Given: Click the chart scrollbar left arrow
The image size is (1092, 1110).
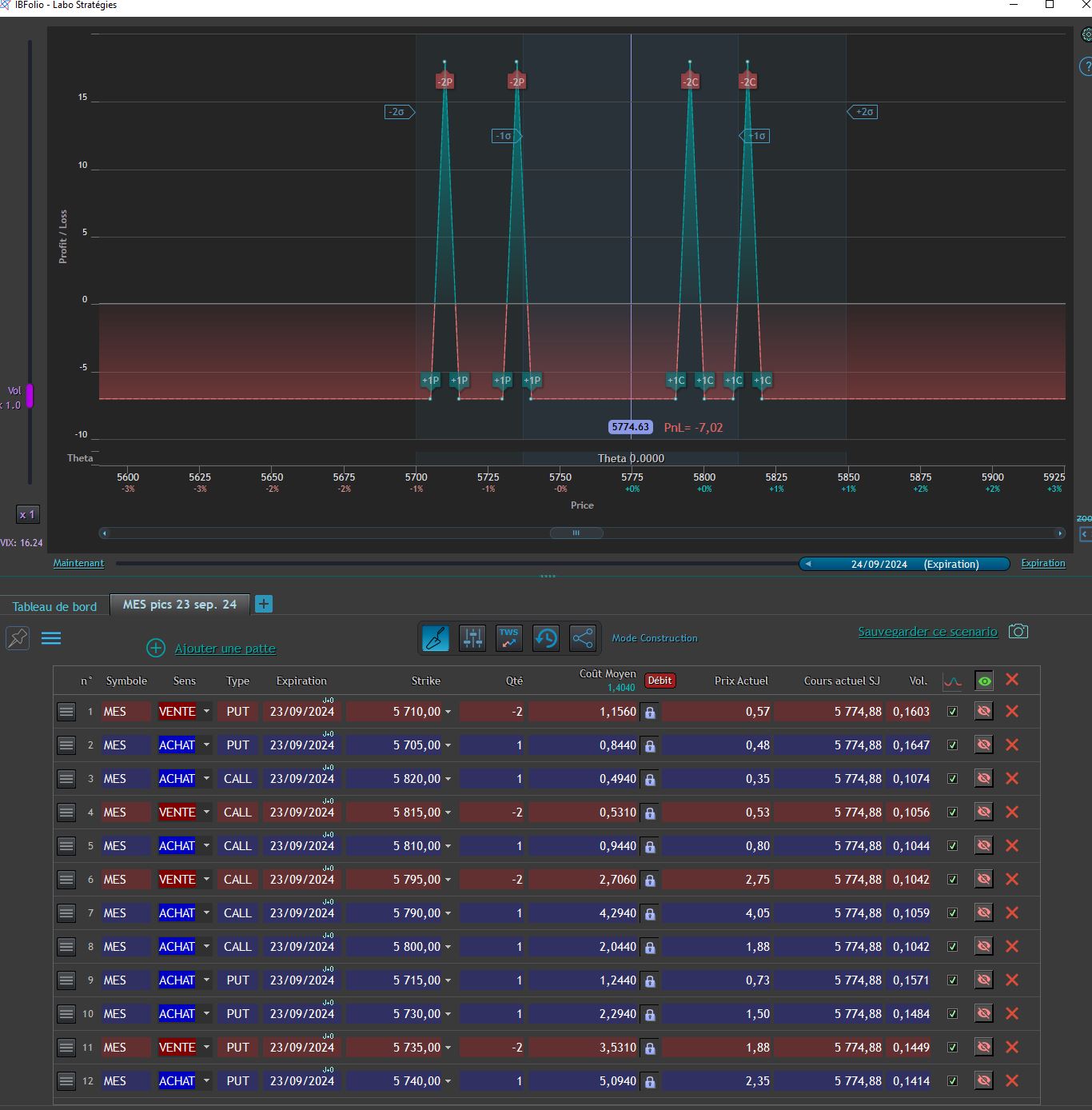Looking at the screenshot, I should pos(104,533).
